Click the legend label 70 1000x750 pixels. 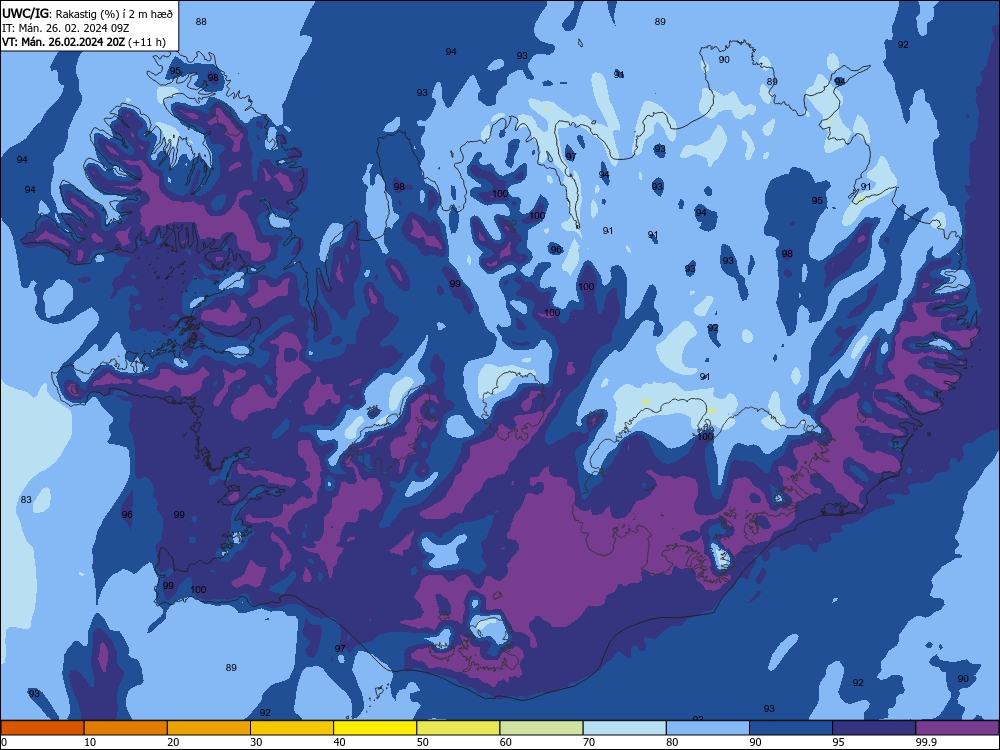point(589,742)
